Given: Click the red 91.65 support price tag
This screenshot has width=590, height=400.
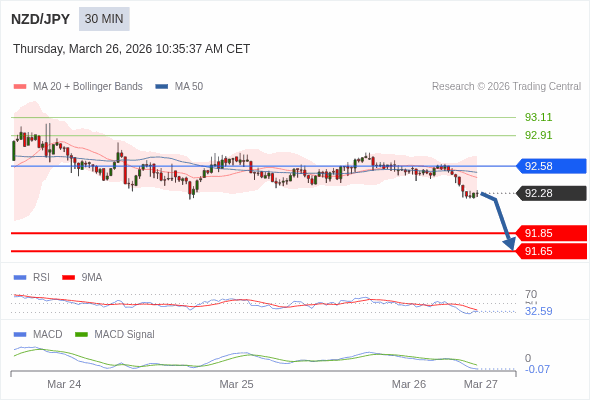Looking at the screenshot, I should [x=552, y=251].
